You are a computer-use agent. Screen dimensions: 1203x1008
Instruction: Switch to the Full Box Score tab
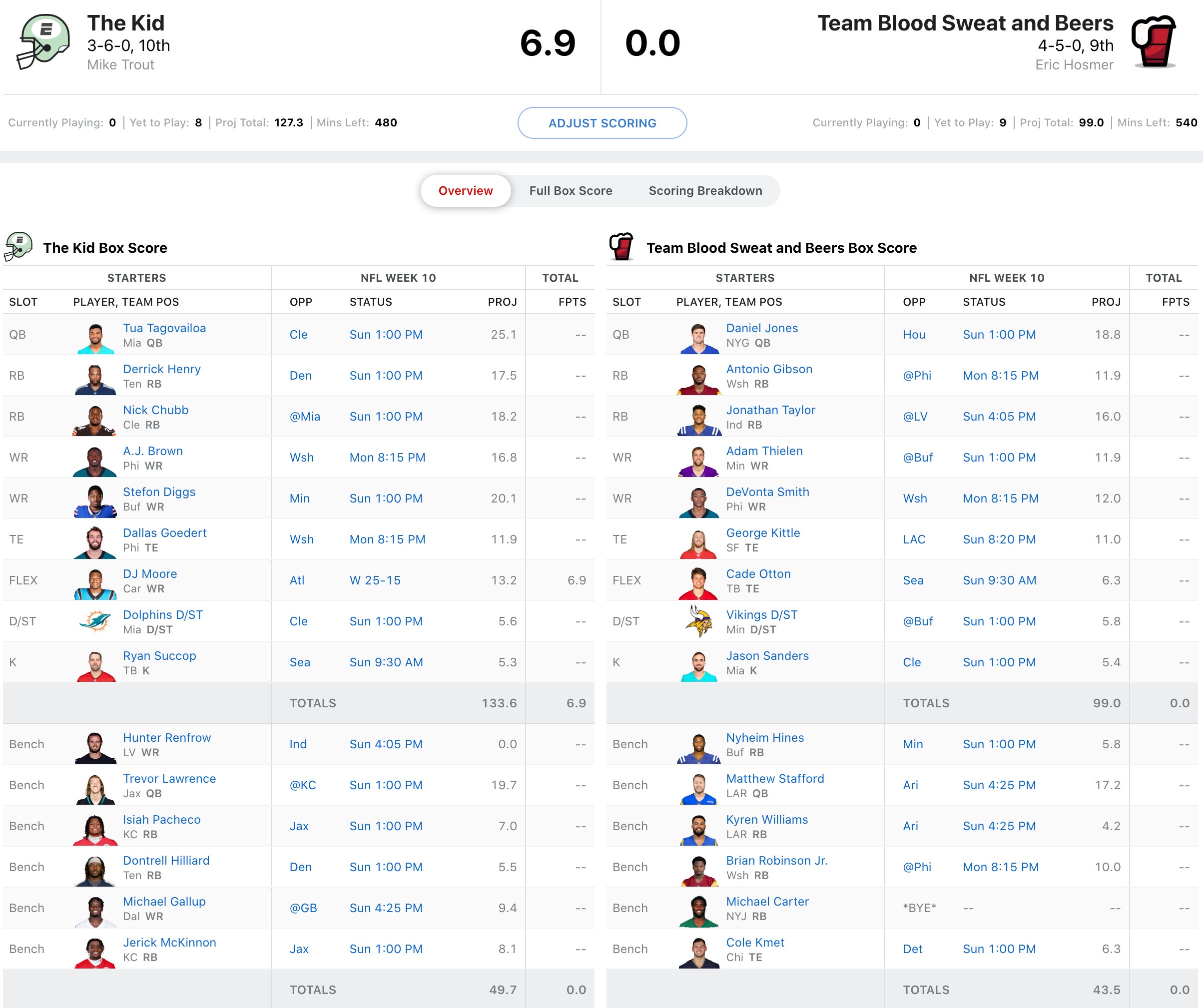coord(571,191)
